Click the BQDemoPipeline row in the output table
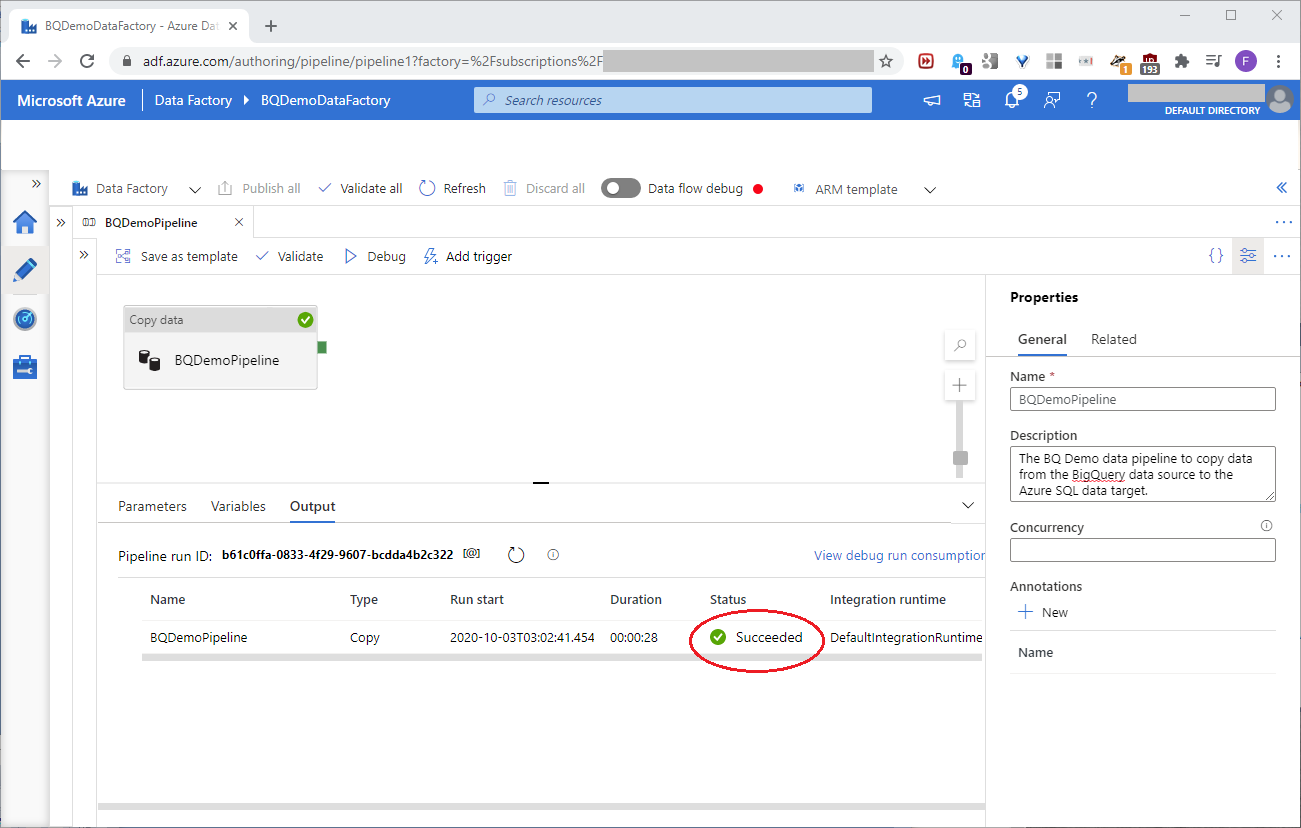The image size is (1301, 828). pos(563,637)
